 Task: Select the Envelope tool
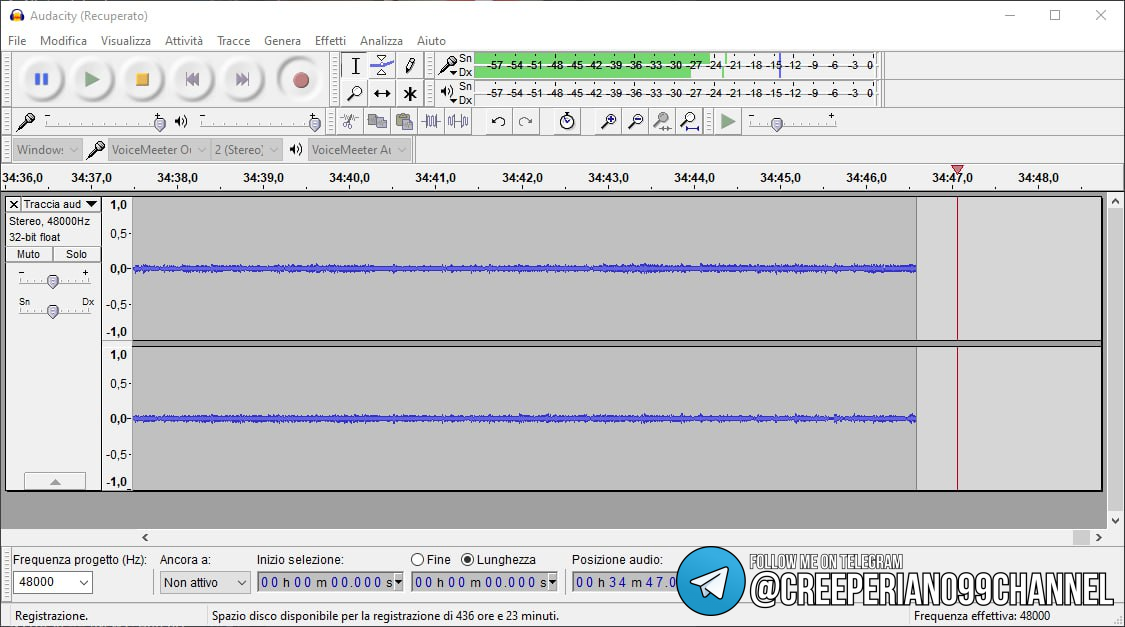click(382, 66)
